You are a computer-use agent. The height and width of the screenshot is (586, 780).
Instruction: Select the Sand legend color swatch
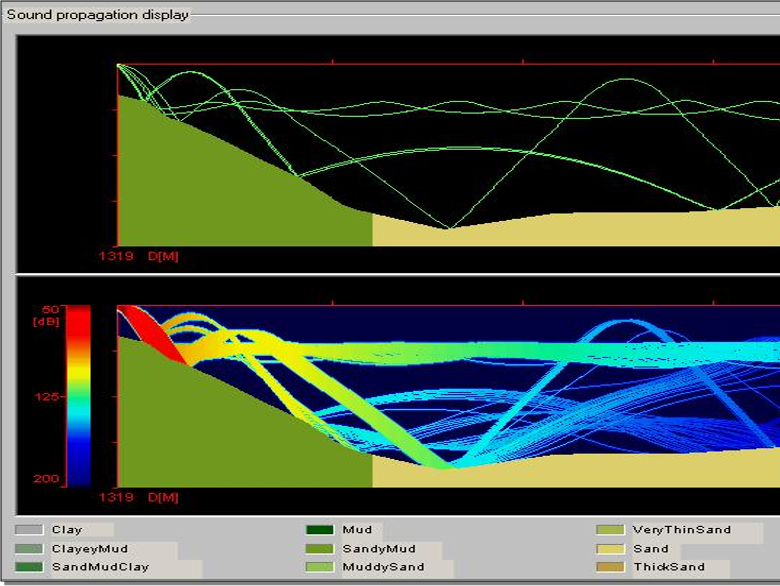(610, 549)
